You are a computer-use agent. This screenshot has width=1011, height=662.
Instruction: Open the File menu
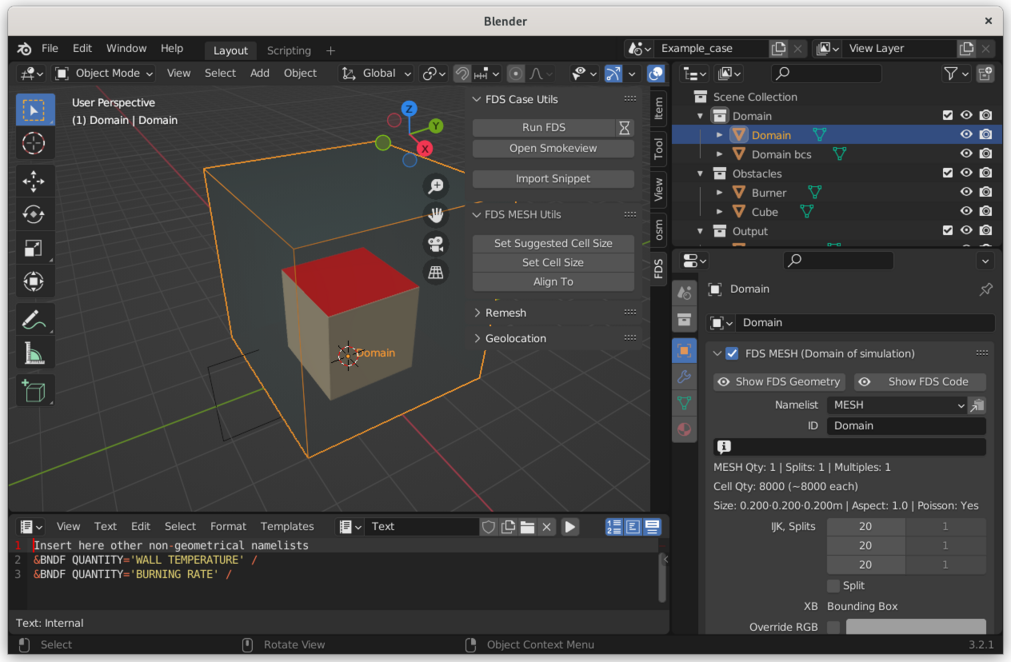[x=50, y=48]
